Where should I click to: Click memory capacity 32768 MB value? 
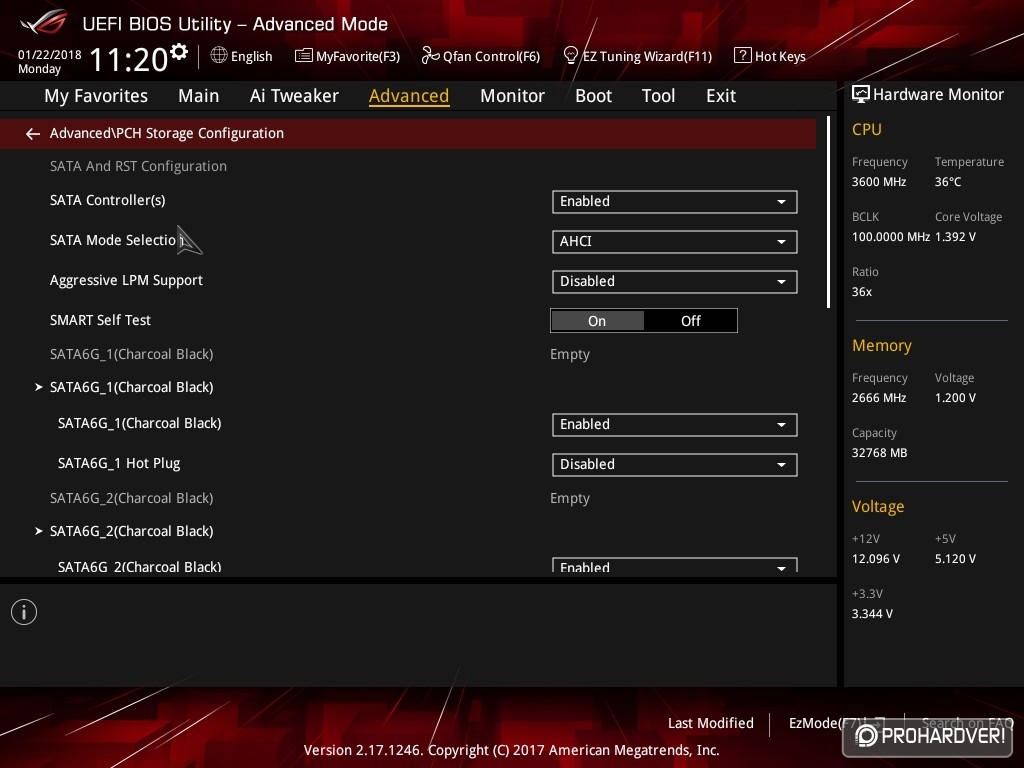[880, 453]
